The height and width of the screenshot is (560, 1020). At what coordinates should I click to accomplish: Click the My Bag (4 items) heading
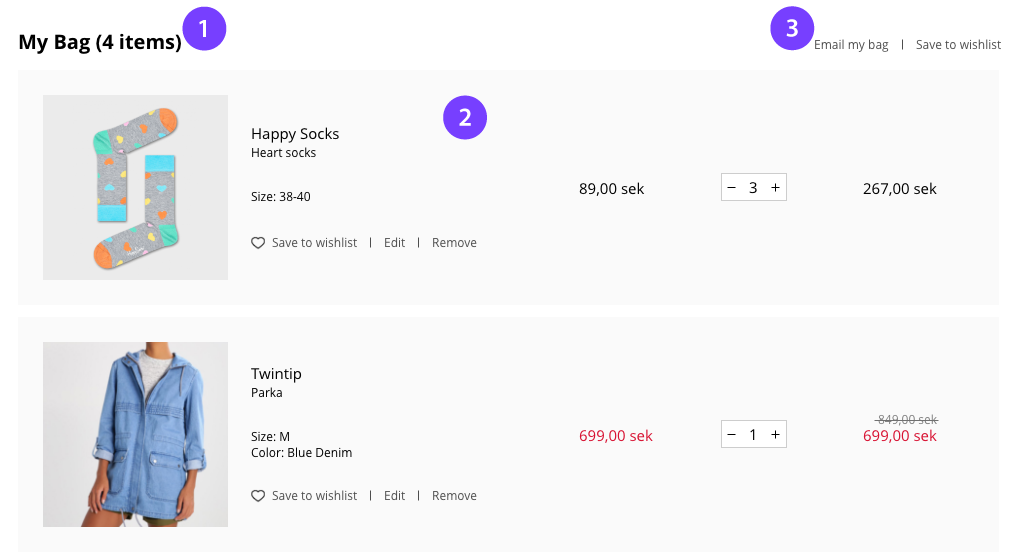100,42
